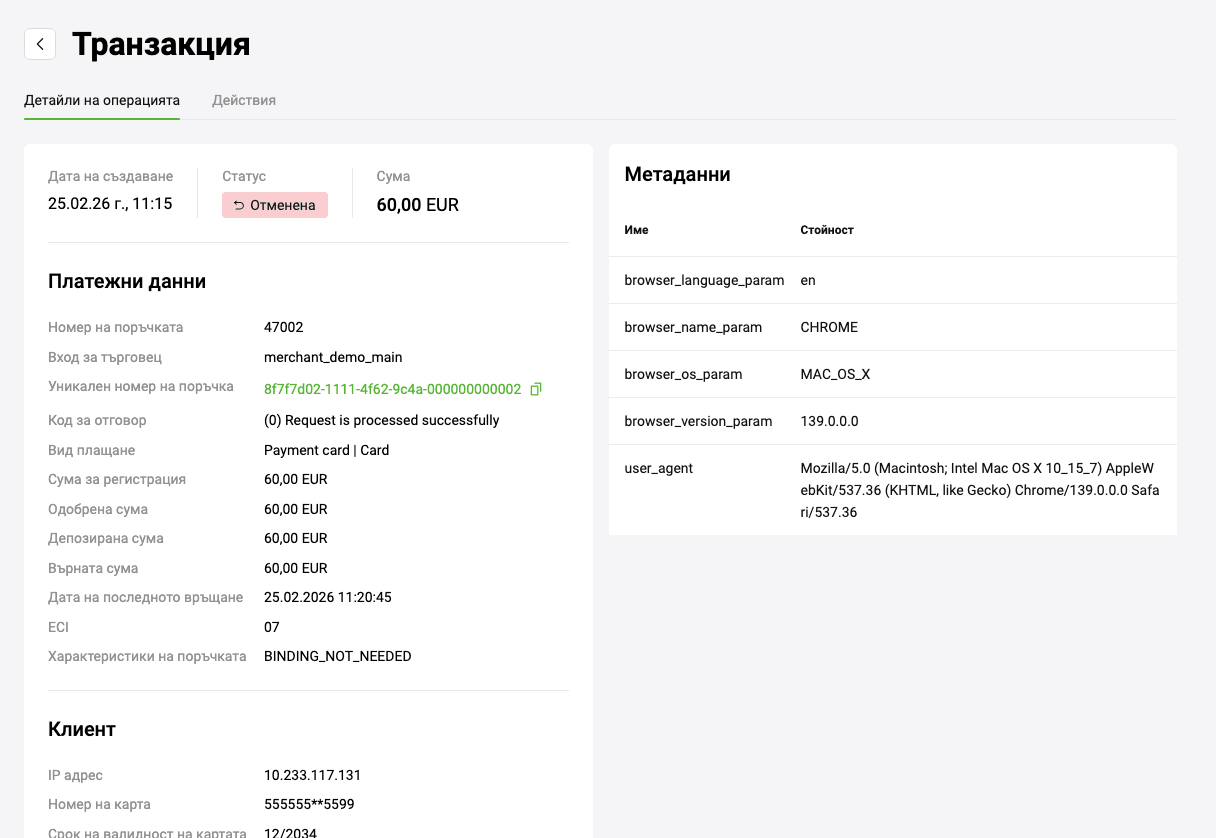Click the MAC_OS_X value in metadata table

pos(835,374)
